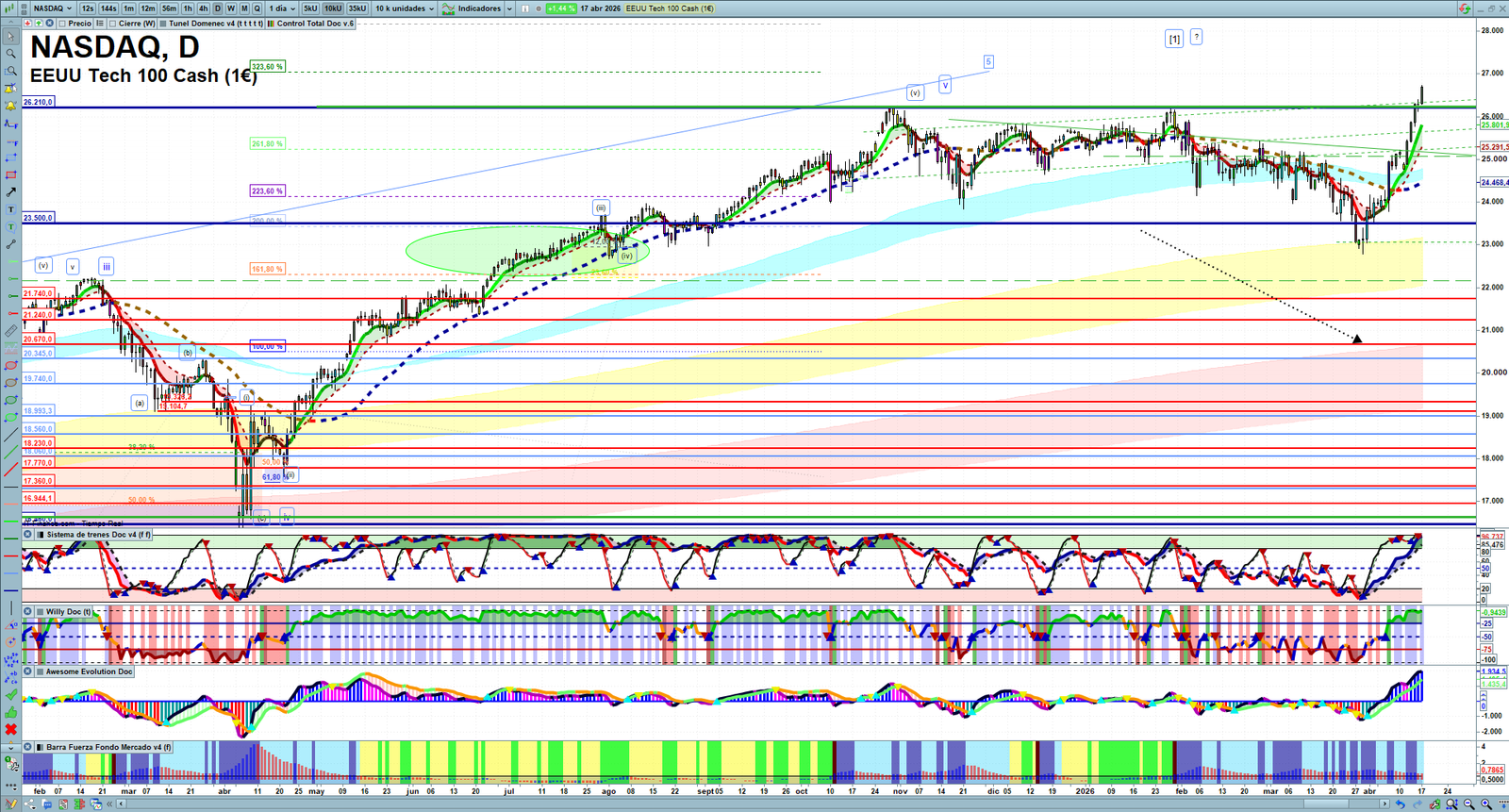This screenshot has height=812, width=1509.
Task: Click the undo arrow in bottom bar
Action: (x=1400, y=804)
